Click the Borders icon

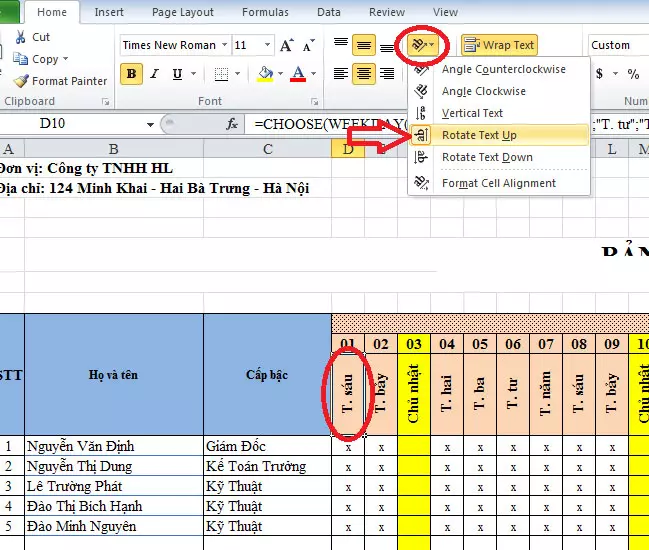pyautogui.click(x=221, y=74)
